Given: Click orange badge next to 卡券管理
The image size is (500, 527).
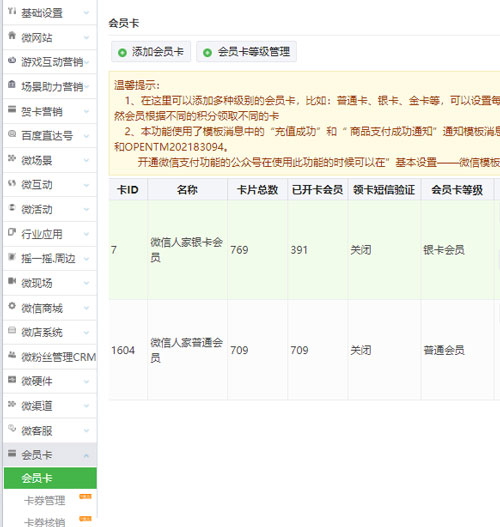Looking at the screenshot, I should 85,496.
